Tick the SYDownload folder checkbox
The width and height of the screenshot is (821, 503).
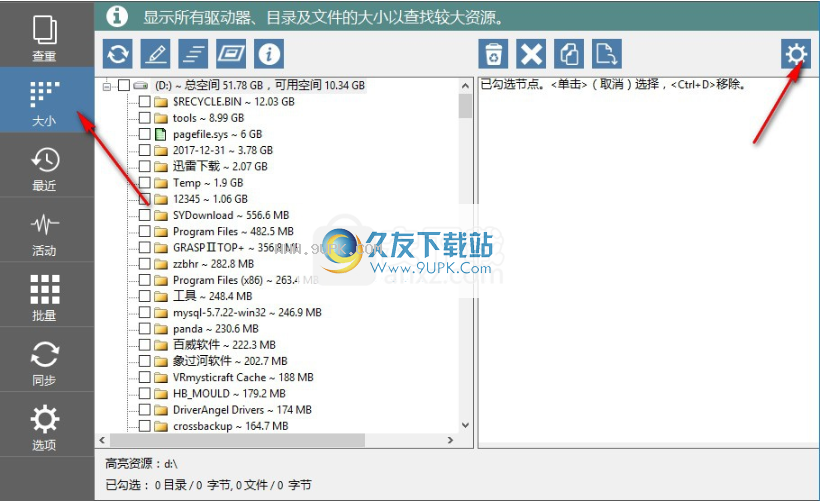(x=145, y=215)
